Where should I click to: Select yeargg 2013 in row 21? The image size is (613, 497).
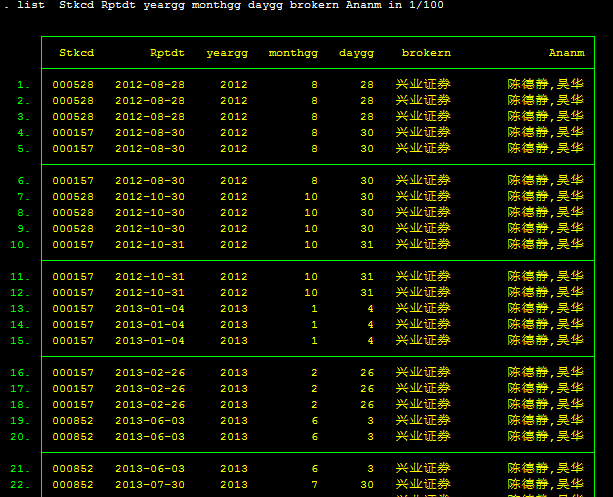coord(234,470)
